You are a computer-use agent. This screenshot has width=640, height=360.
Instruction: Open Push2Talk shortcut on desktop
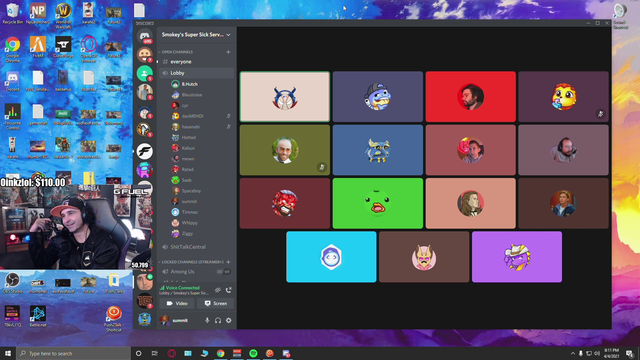(114, 318)
